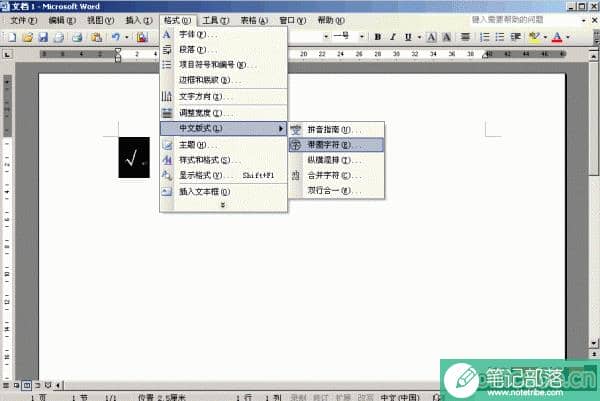
Task: Open the font color dropdown arrow
Action: click(568, 37)
